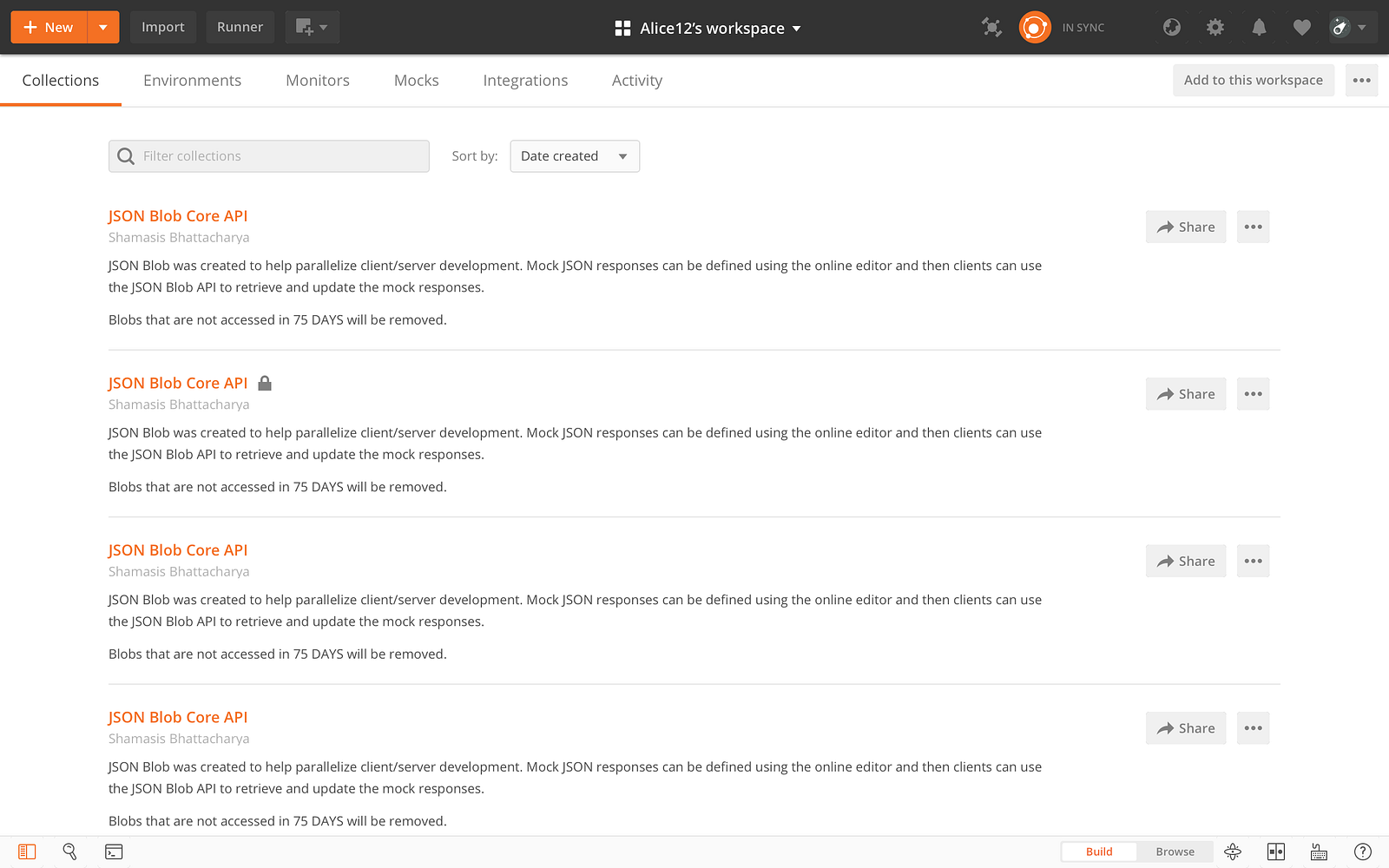Open the Find search icon at bottom
1389x868 pixels.
[x=69, y=852]
